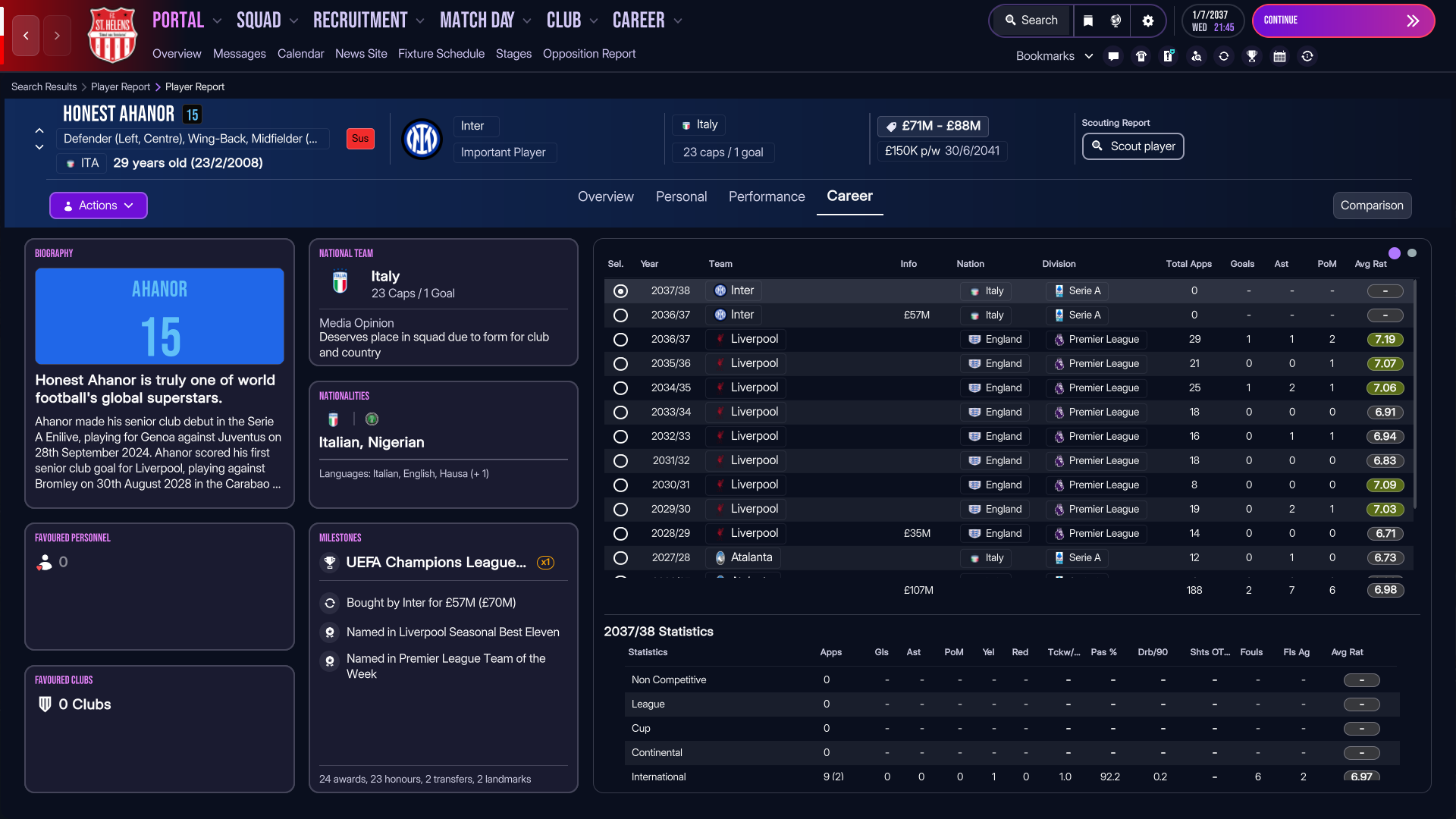
Task: Click the Scout player button
Action: point(1133,146)
